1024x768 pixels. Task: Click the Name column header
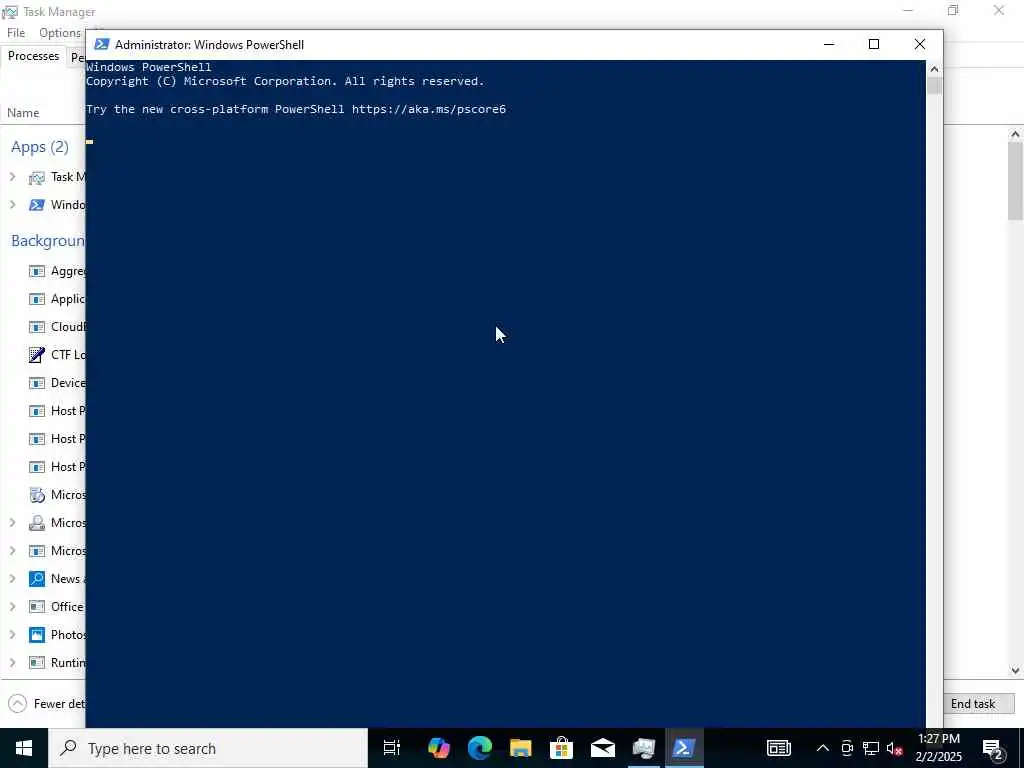[x=23, y=113]
